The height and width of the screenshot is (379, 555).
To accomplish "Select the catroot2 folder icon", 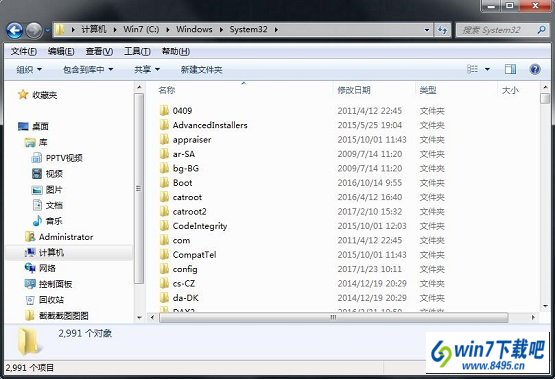I will pos(164,211).
